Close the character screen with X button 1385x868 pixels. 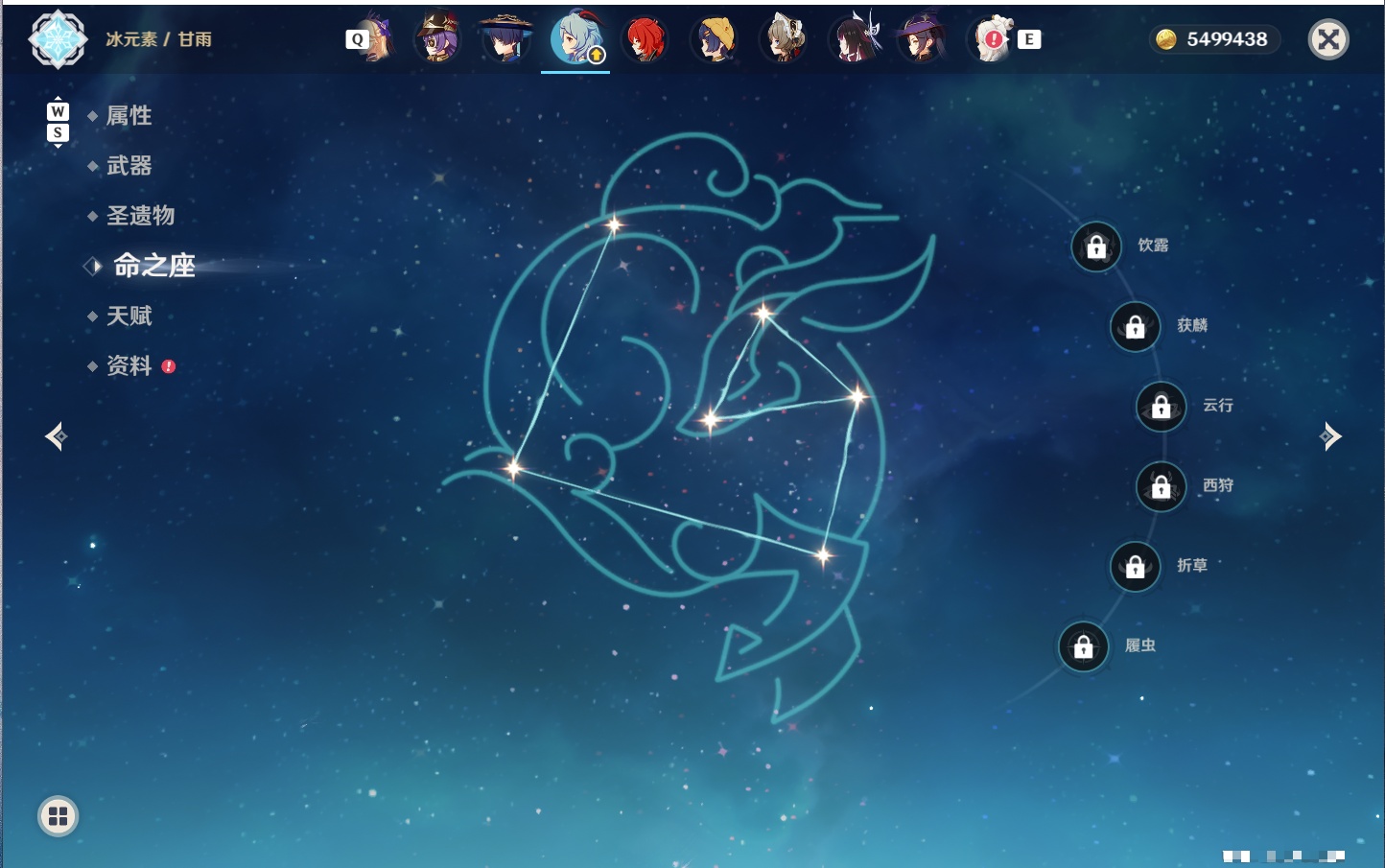(1328, 39)
